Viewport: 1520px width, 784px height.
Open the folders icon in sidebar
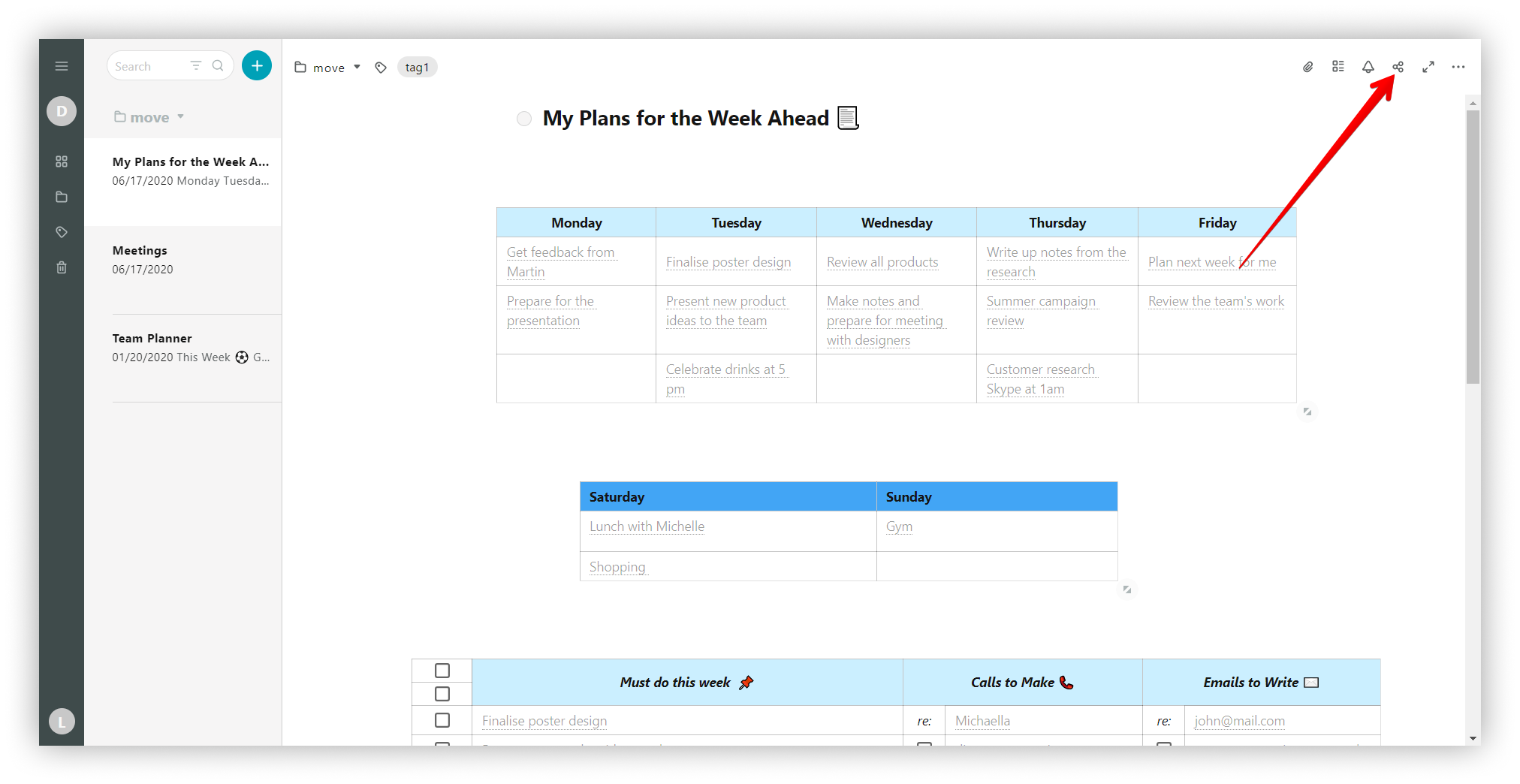(62, 197)
